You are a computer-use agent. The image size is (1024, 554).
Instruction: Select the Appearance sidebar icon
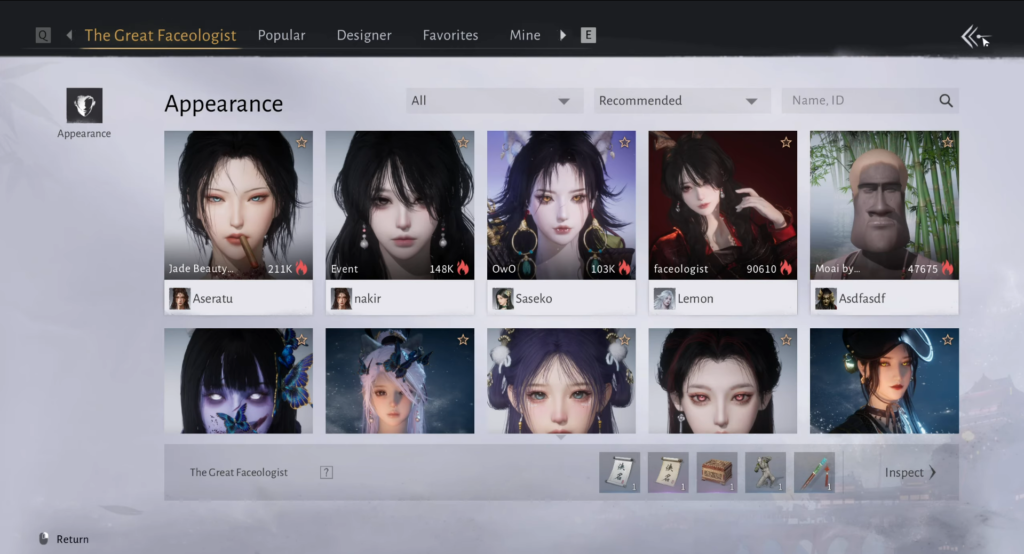84,105
